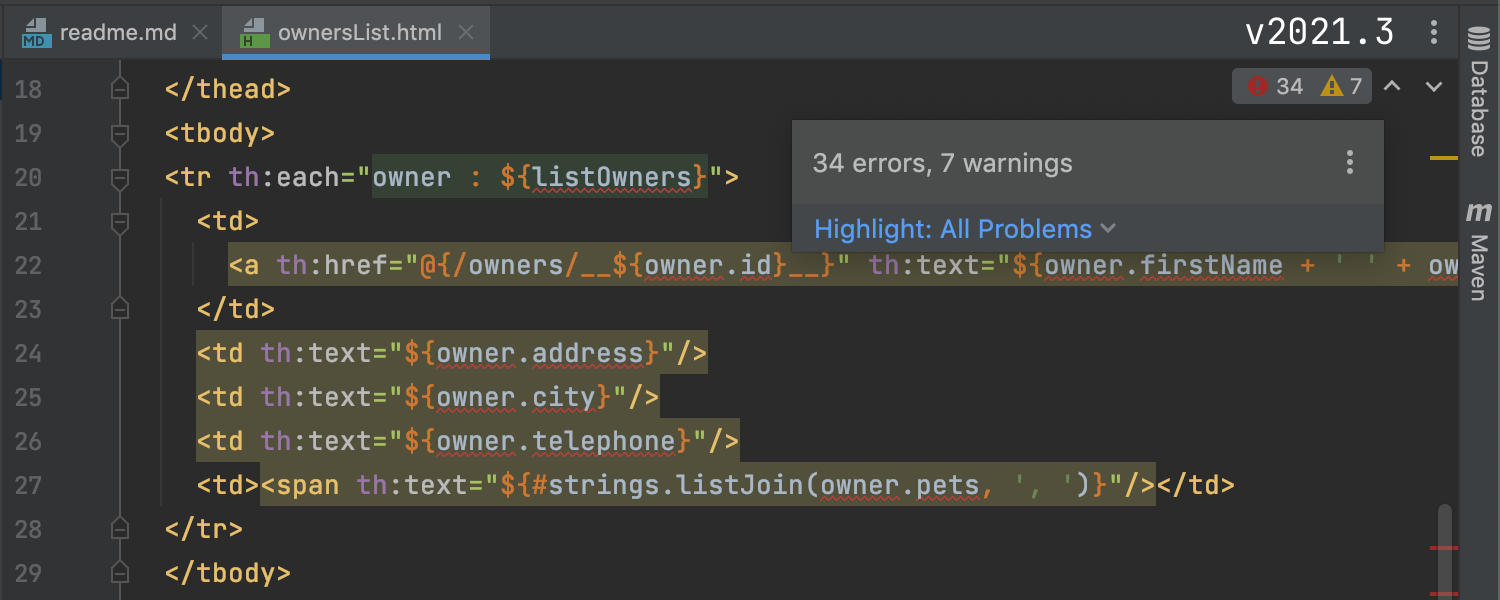This screenshot has width=1500, height=600.
Task: Collapse the tbody block on line 19
Action: pyautogui.click(x=120, y=134)
